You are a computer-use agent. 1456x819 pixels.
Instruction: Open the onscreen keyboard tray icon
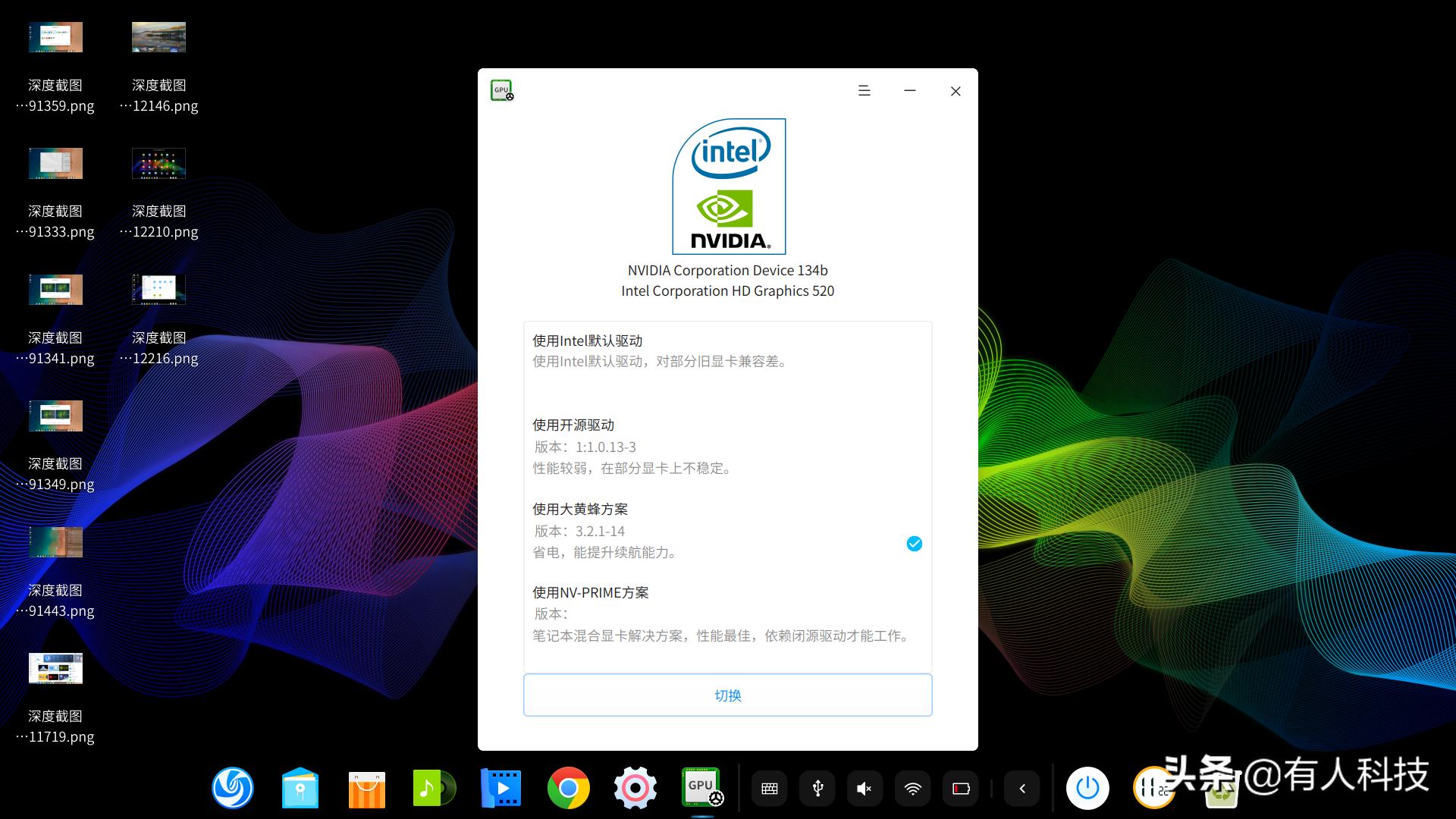769,789
